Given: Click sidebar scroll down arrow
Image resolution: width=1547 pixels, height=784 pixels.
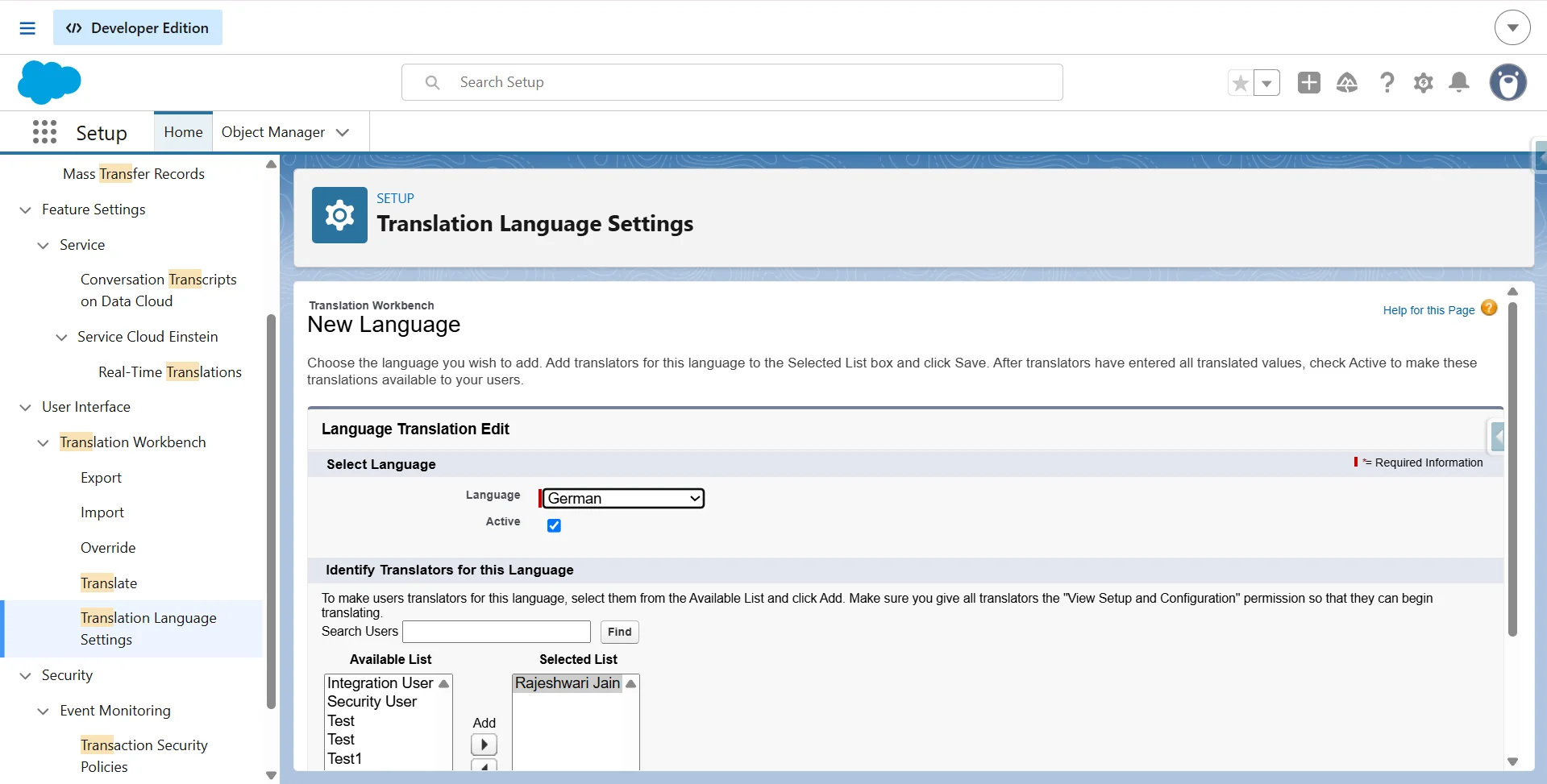Looking at the screenshot, I should click(x=271, y=775).
